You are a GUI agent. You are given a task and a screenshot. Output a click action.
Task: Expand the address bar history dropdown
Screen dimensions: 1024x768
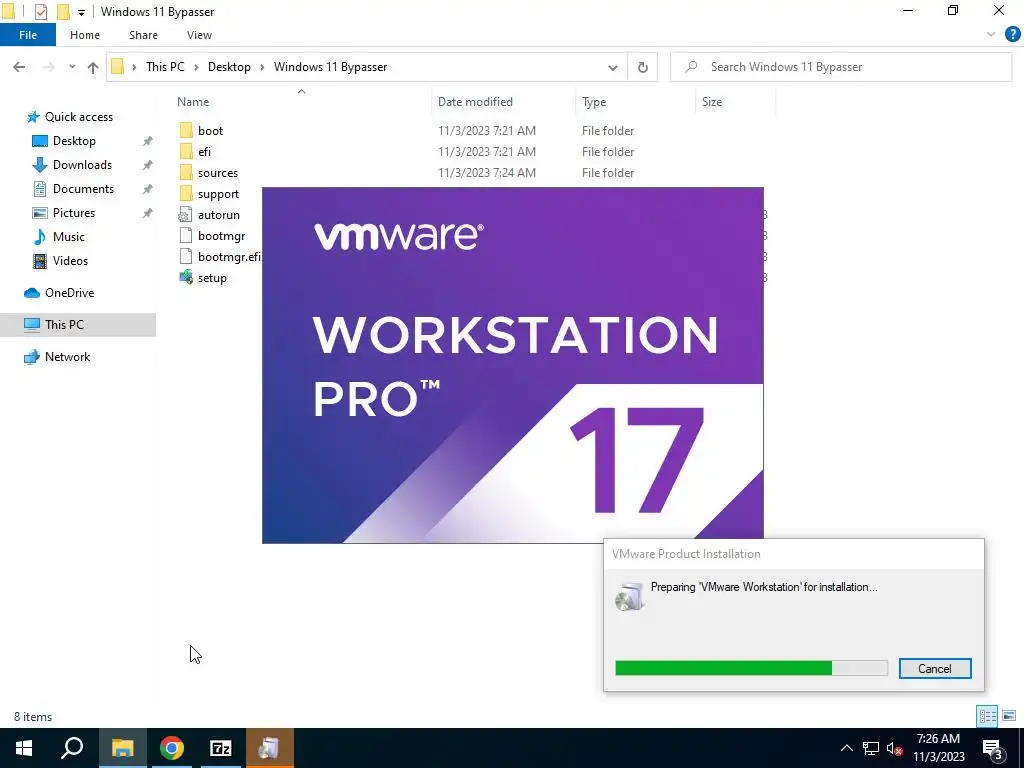(613, 67)
